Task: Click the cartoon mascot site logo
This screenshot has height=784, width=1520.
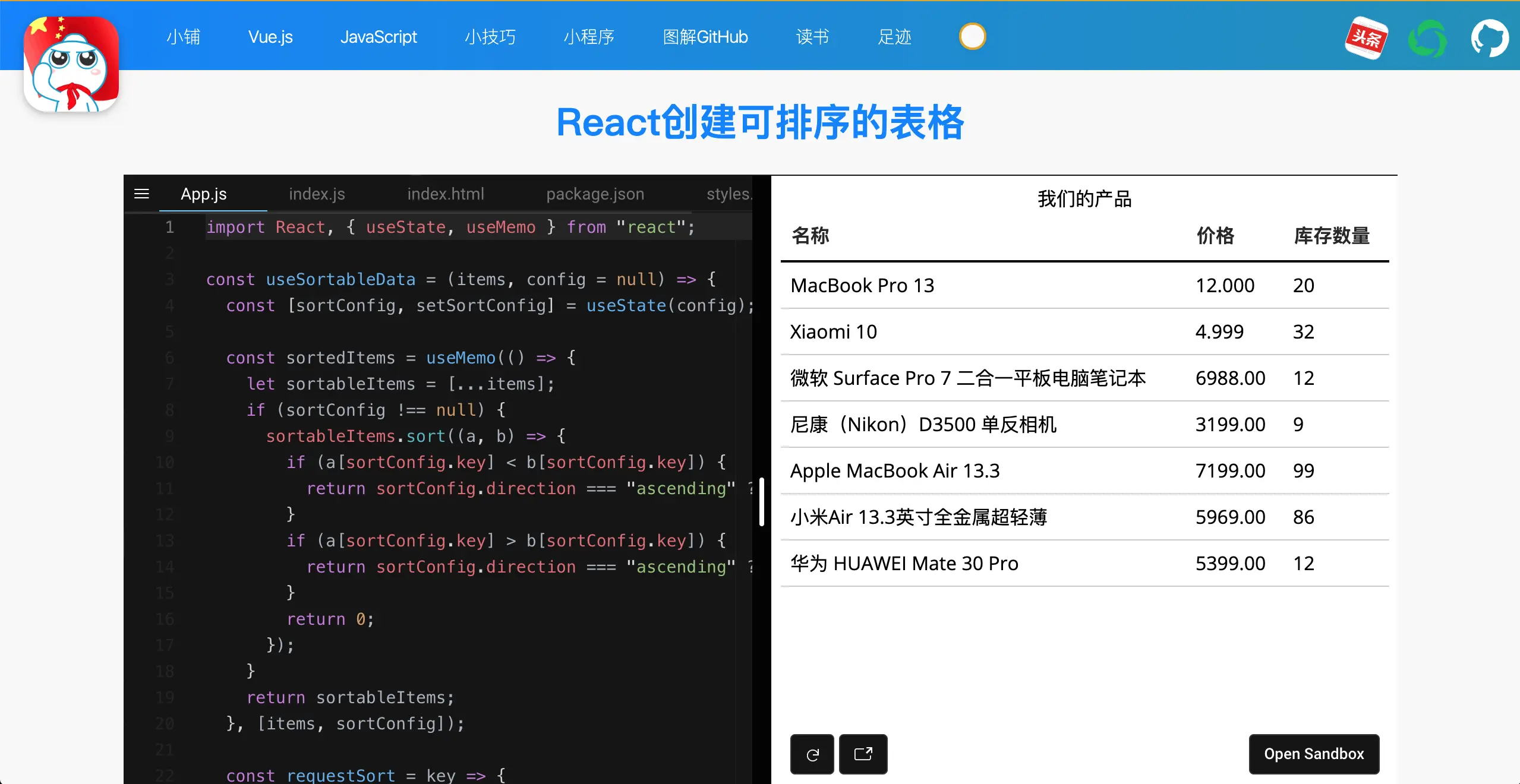Action: (71, 64)
